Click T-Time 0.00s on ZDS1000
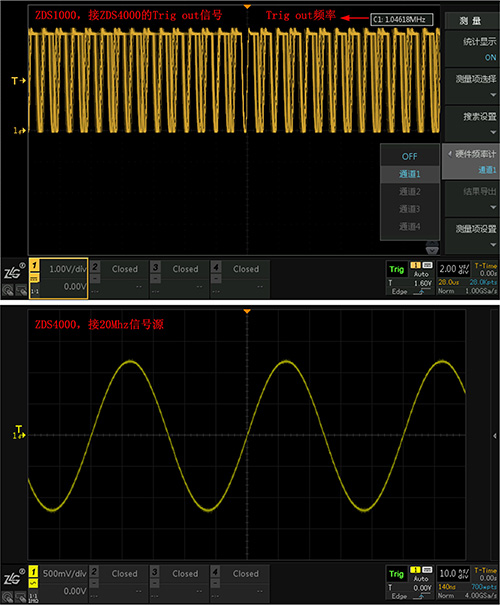 click(x=486, y=269)
